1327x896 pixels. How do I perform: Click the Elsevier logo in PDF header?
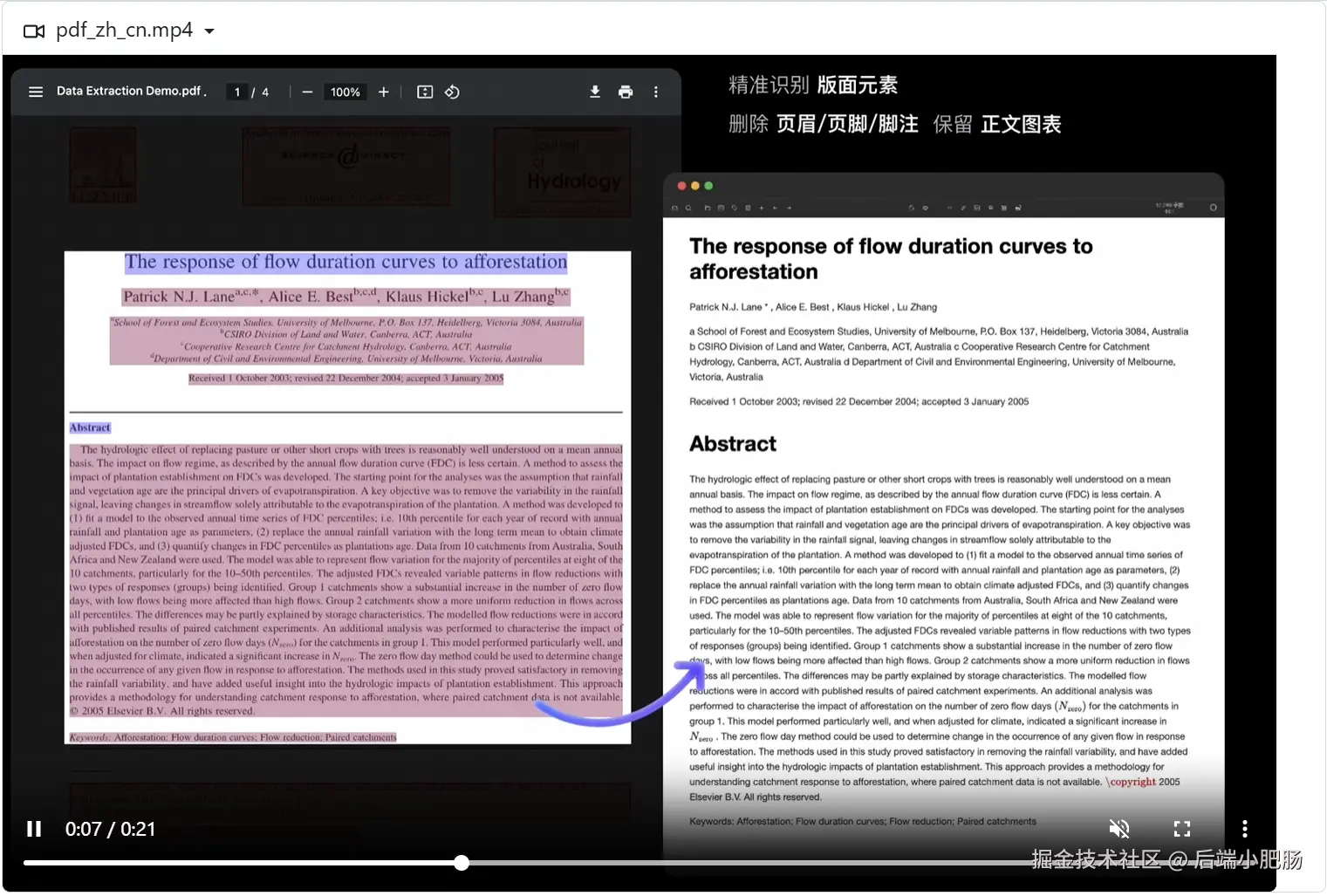103,165
